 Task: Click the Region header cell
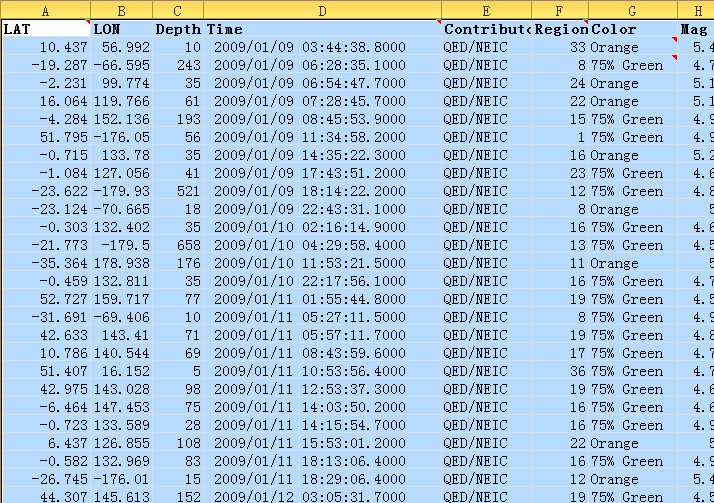coord(560,29)
